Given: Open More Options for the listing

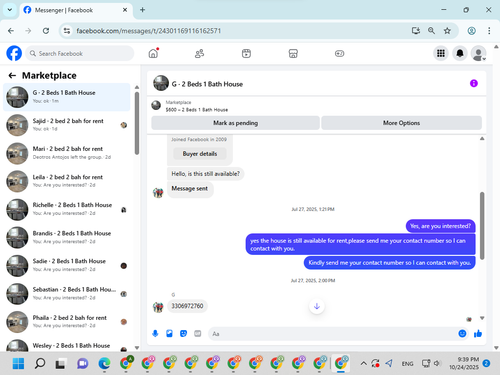Looking at the screenshot, I should click(x=401, y=123).
